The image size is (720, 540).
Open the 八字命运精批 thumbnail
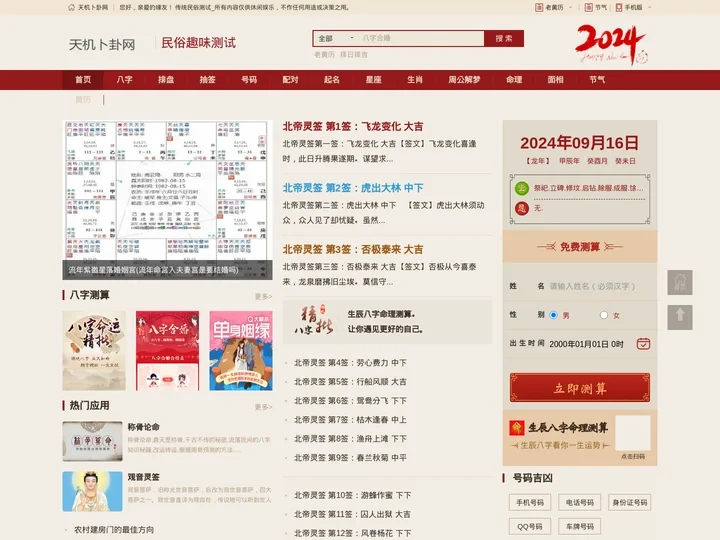94,351
